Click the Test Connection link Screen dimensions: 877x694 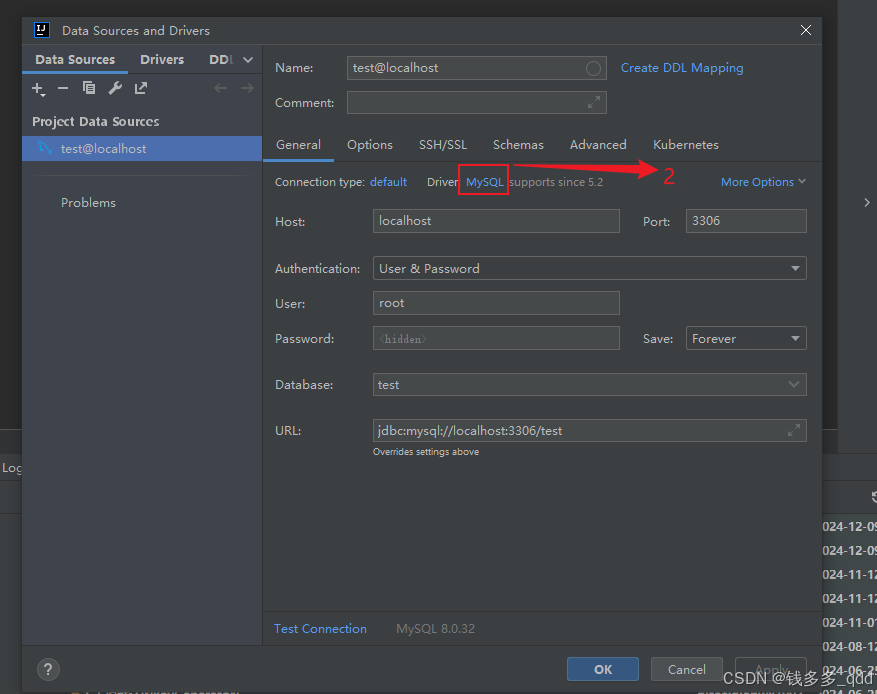coord(320,629)
